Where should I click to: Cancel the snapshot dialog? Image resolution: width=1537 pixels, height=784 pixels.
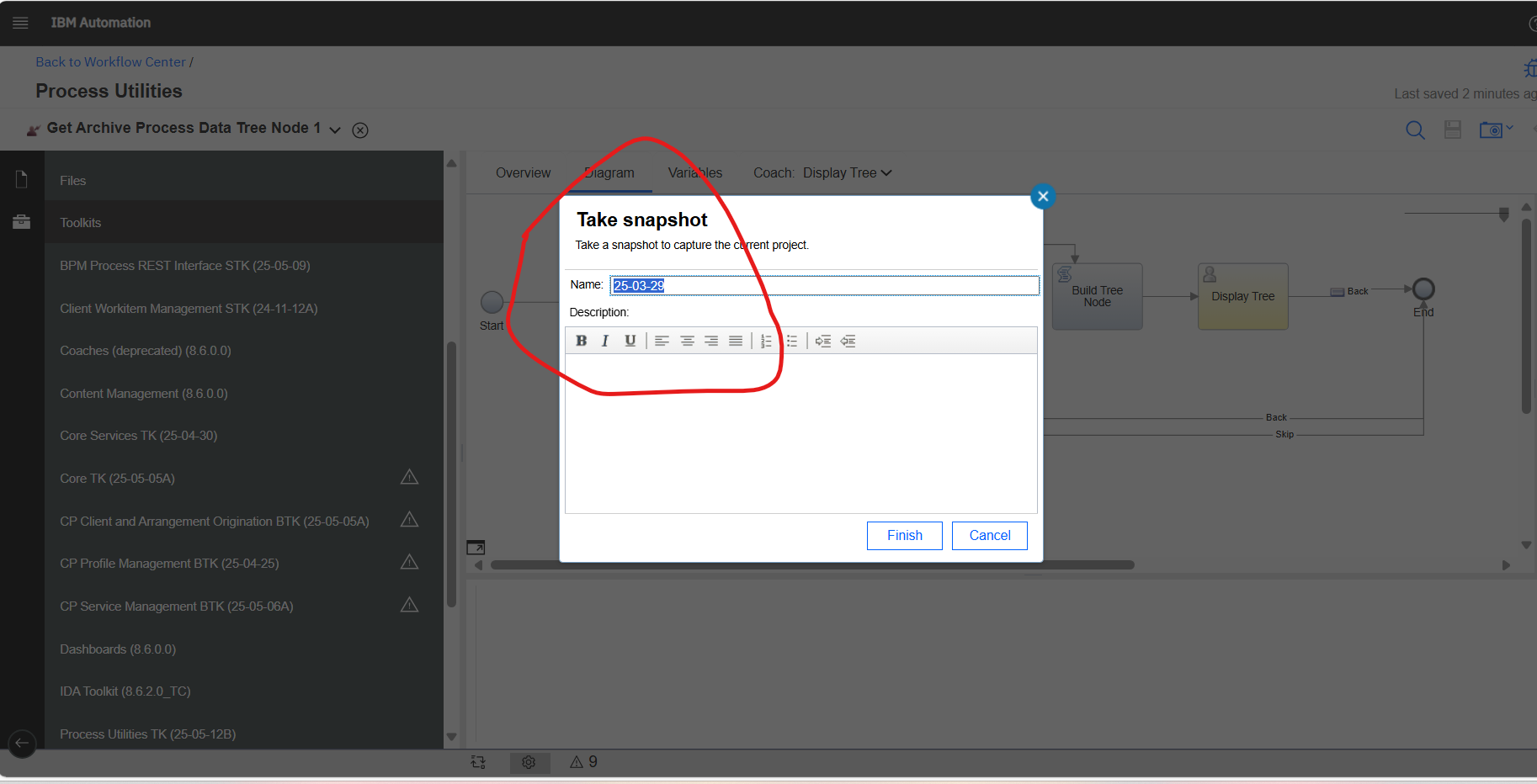coord(989,536)
